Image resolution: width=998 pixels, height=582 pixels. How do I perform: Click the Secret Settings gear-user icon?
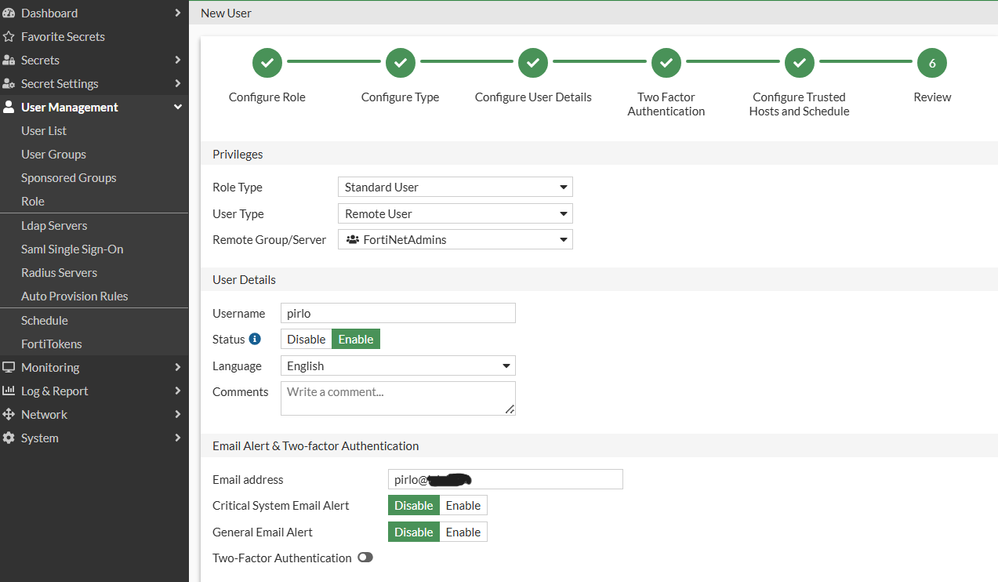pos(8,83)
